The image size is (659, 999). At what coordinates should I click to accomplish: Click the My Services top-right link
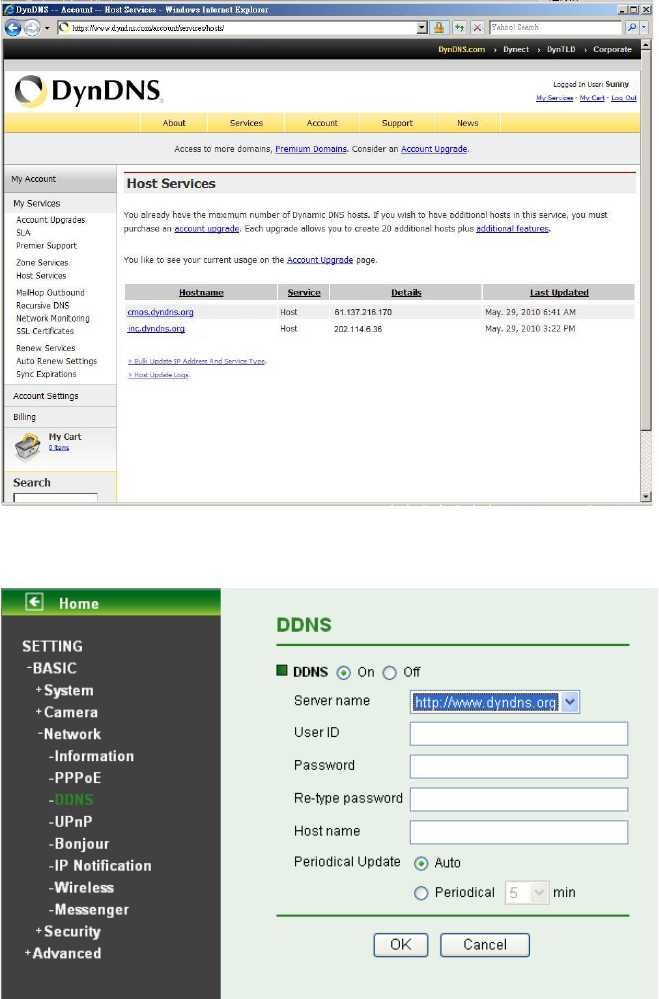pos(554,97)
